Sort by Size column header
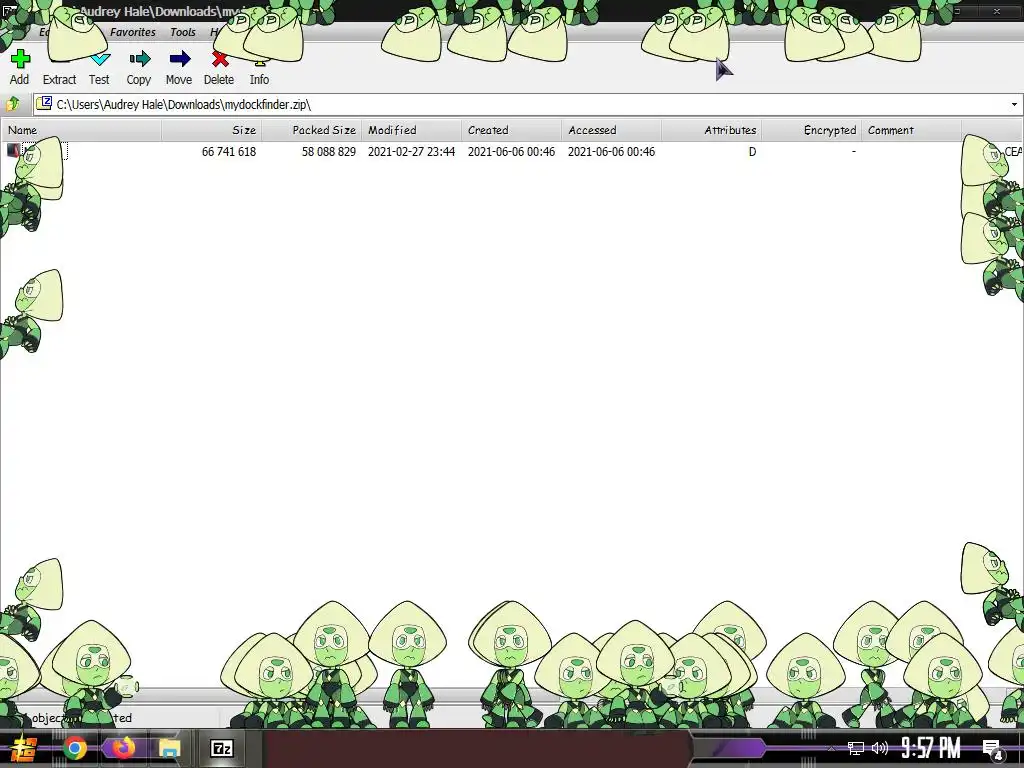Image resolution: width=1024 pixels, height=768 pixels. pos(212,130)
